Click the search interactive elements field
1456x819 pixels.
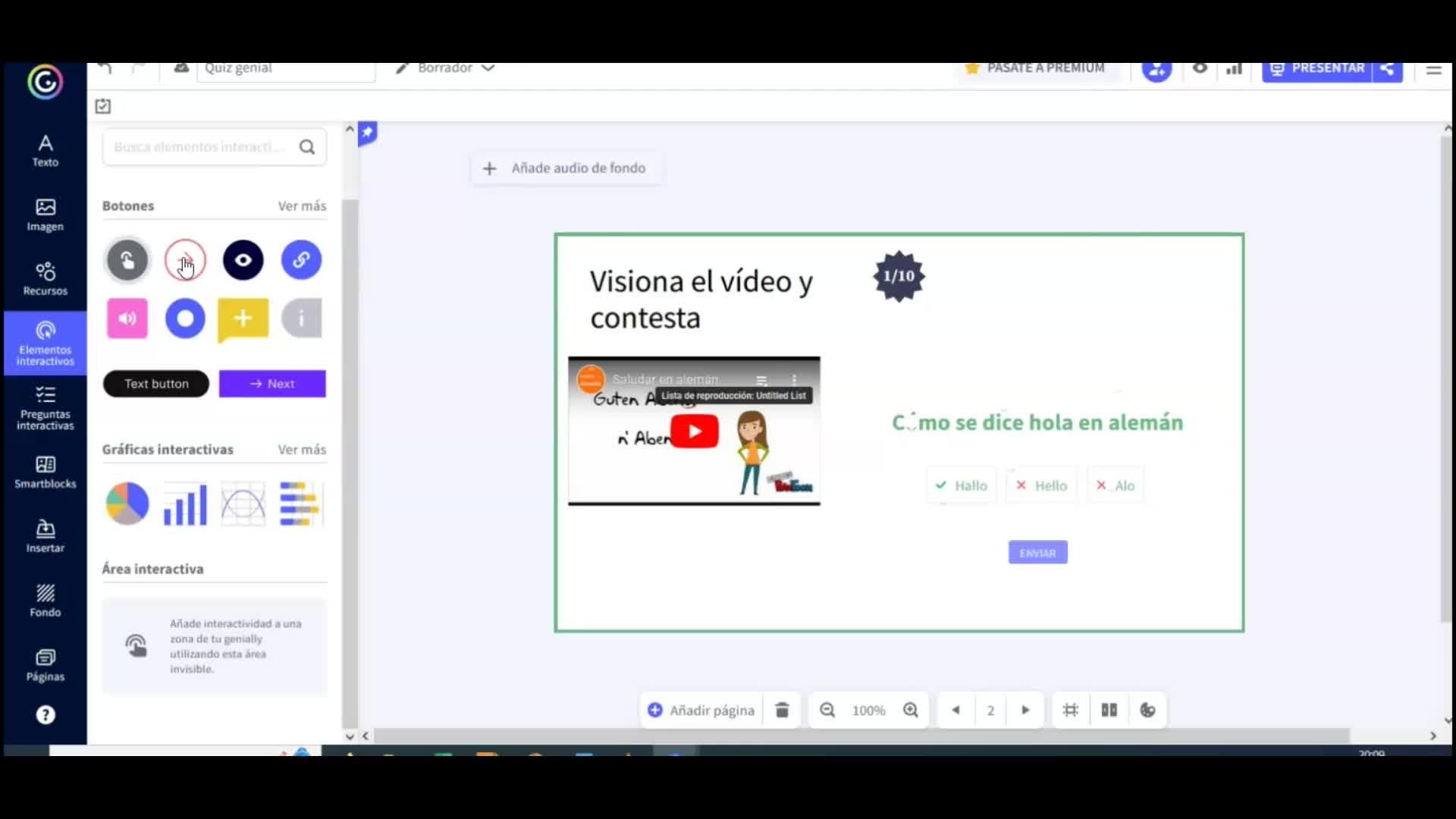point(201,147)
